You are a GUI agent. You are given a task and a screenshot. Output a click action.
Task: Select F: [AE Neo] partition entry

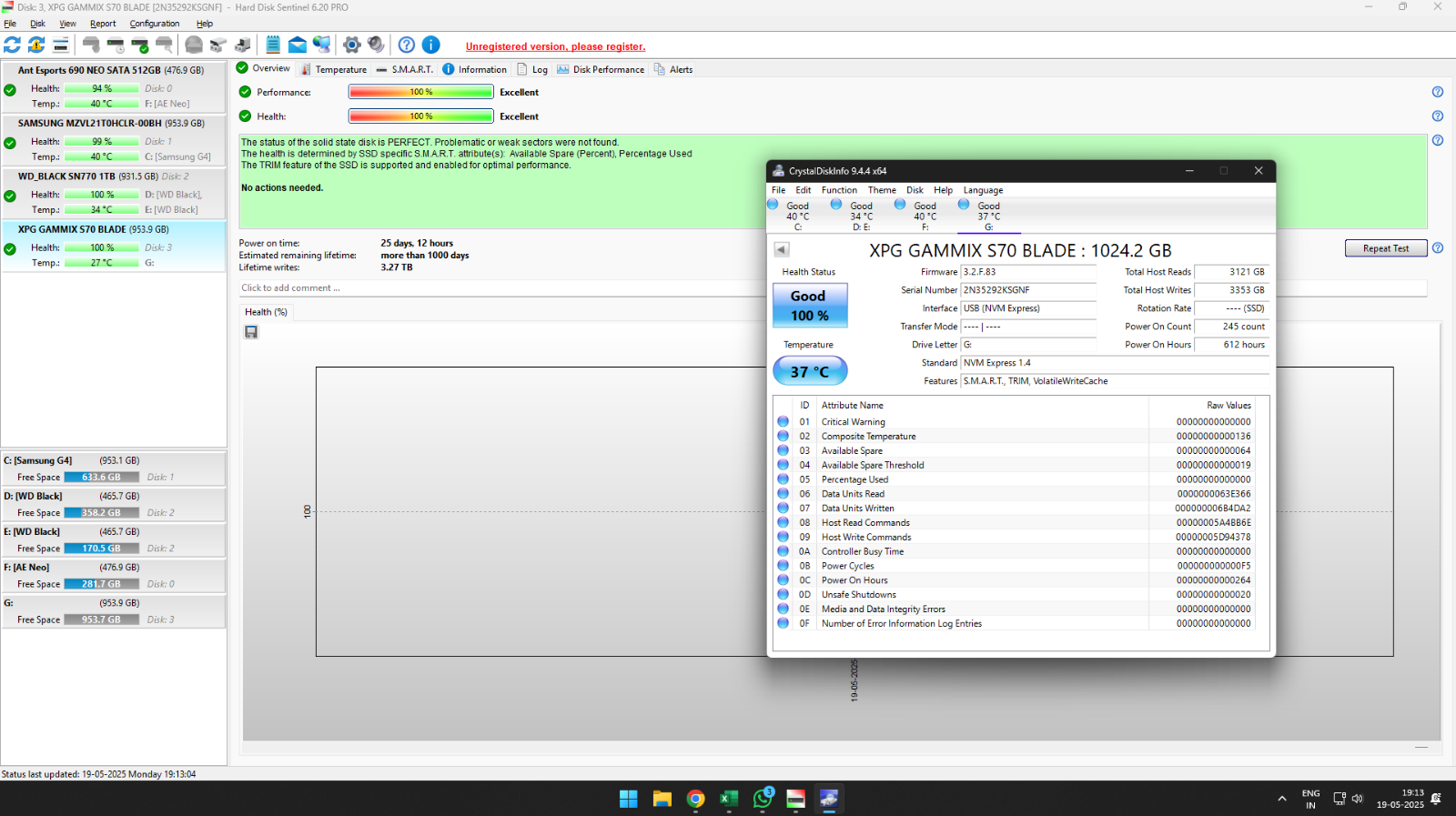[x=114, y=575]
